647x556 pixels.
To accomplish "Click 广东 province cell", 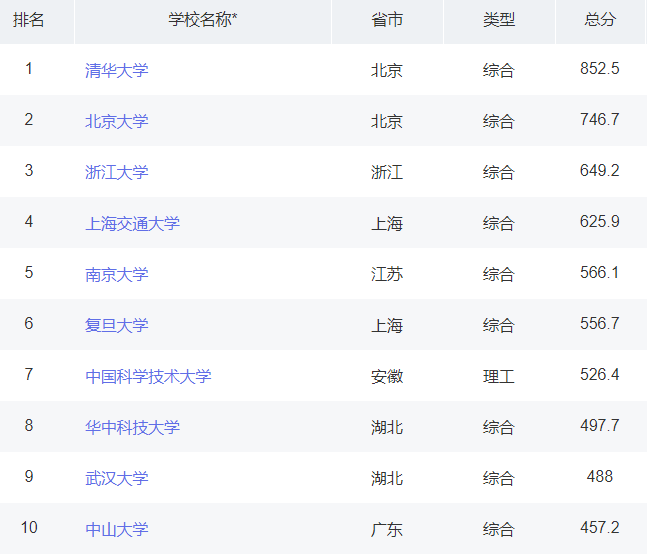I will point(387,530).
